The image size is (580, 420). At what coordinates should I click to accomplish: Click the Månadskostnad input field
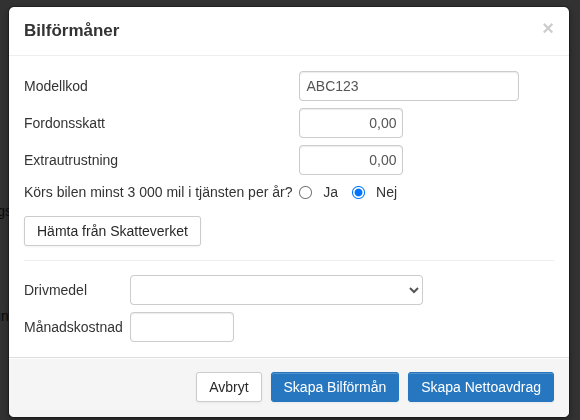182,327
